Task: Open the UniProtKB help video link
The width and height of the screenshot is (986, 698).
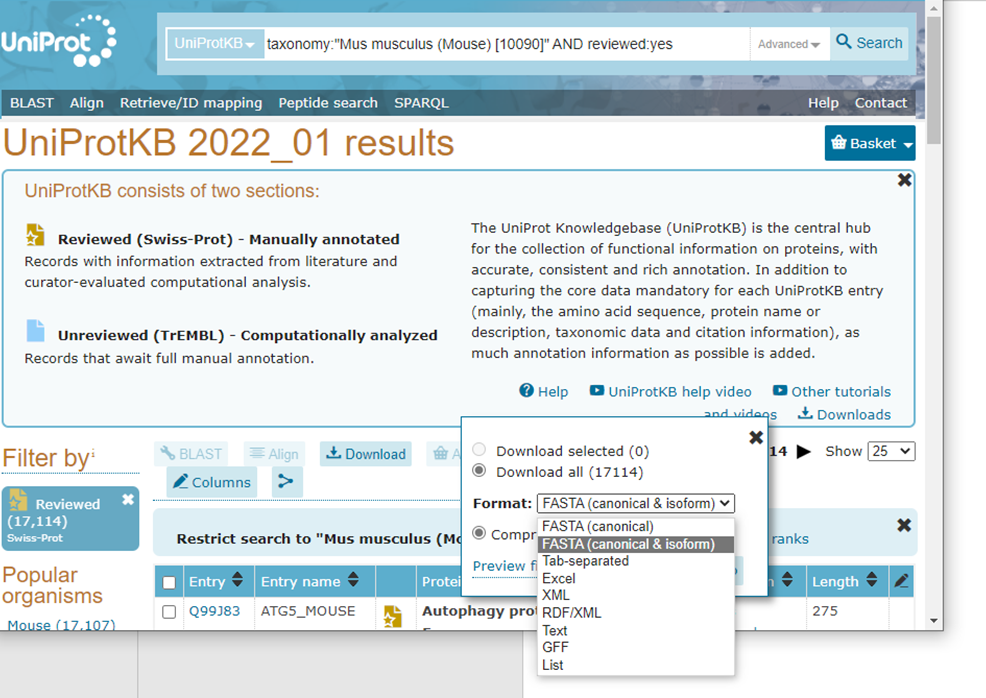Action: (670, 392)
